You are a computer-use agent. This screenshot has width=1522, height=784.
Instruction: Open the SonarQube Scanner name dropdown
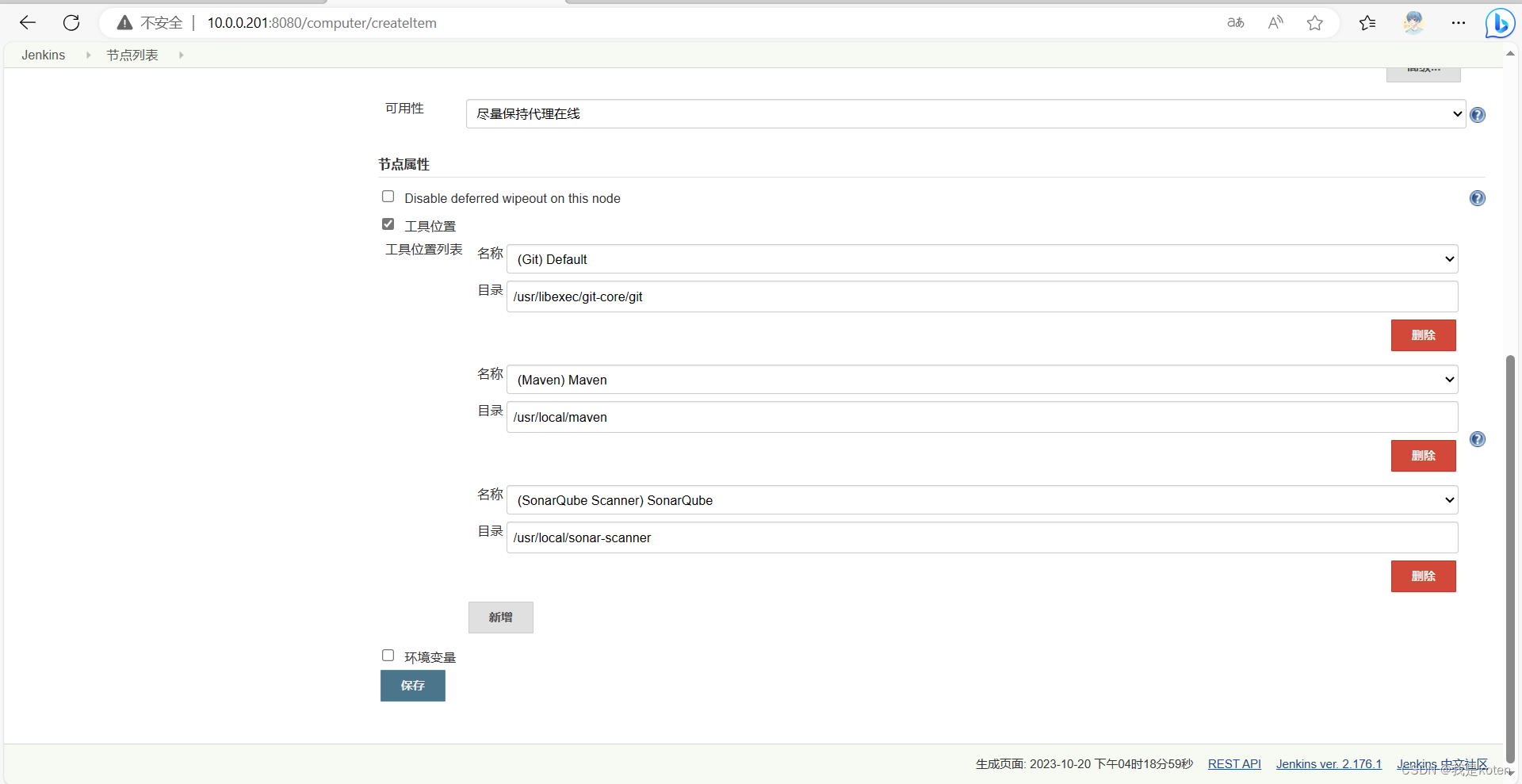coord(982,500)
